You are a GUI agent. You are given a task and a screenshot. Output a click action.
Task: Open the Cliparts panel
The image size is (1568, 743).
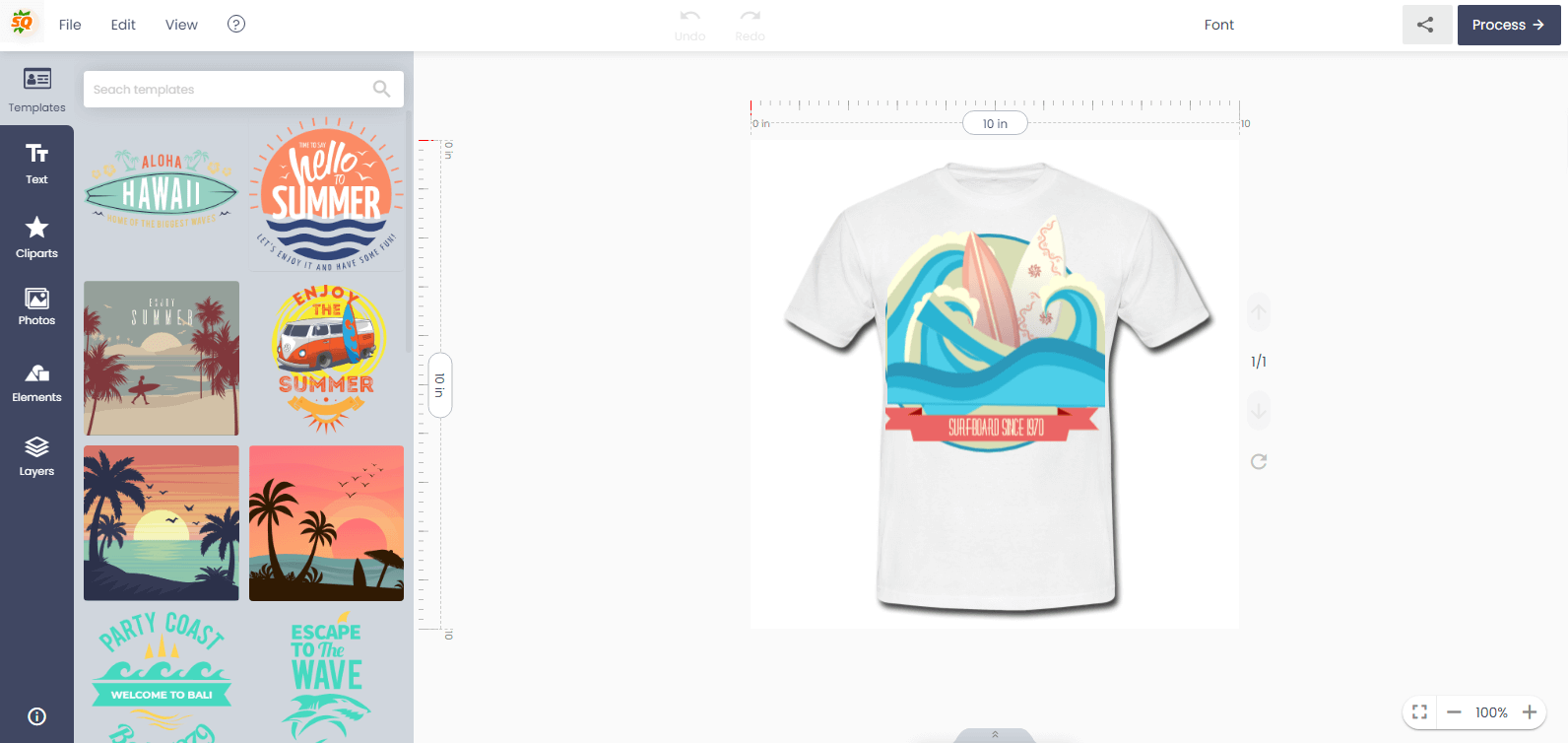(36, 237)
